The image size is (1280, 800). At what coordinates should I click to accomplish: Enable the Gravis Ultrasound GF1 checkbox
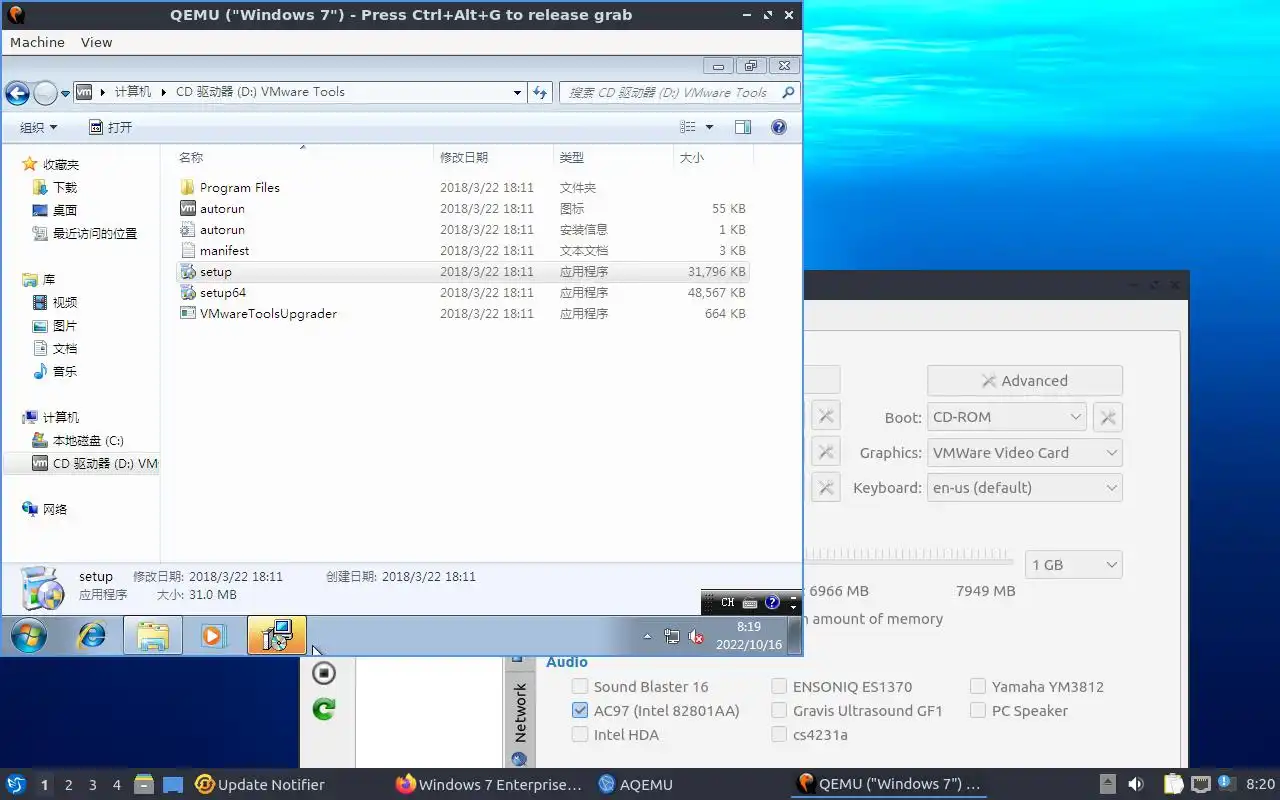(x=779, y=710)
